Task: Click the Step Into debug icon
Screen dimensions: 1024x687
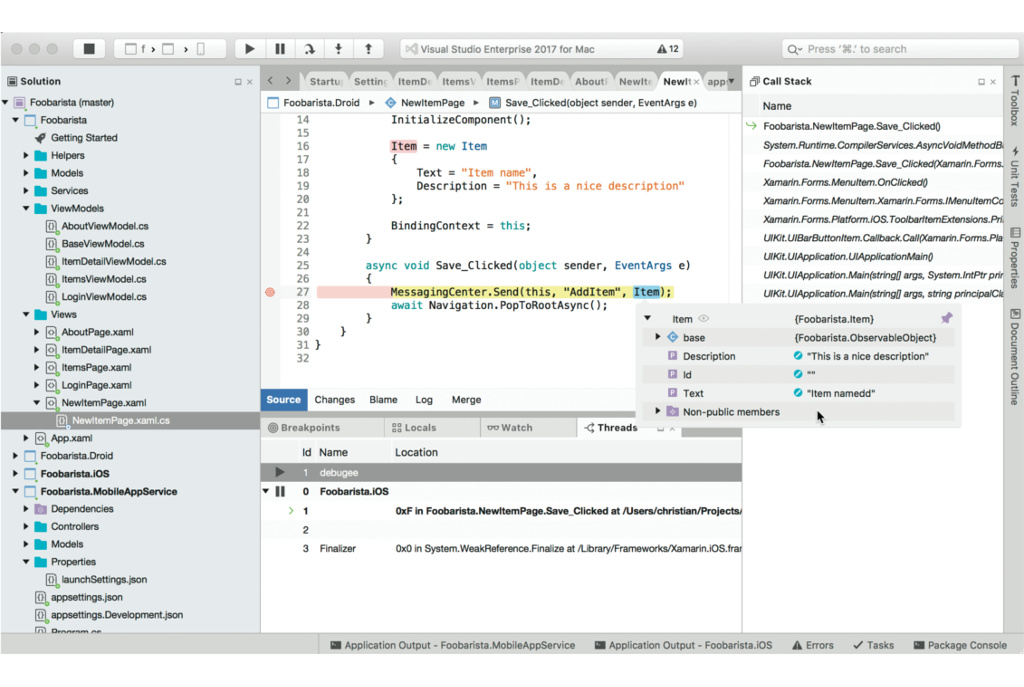Action: pos(339,48)
